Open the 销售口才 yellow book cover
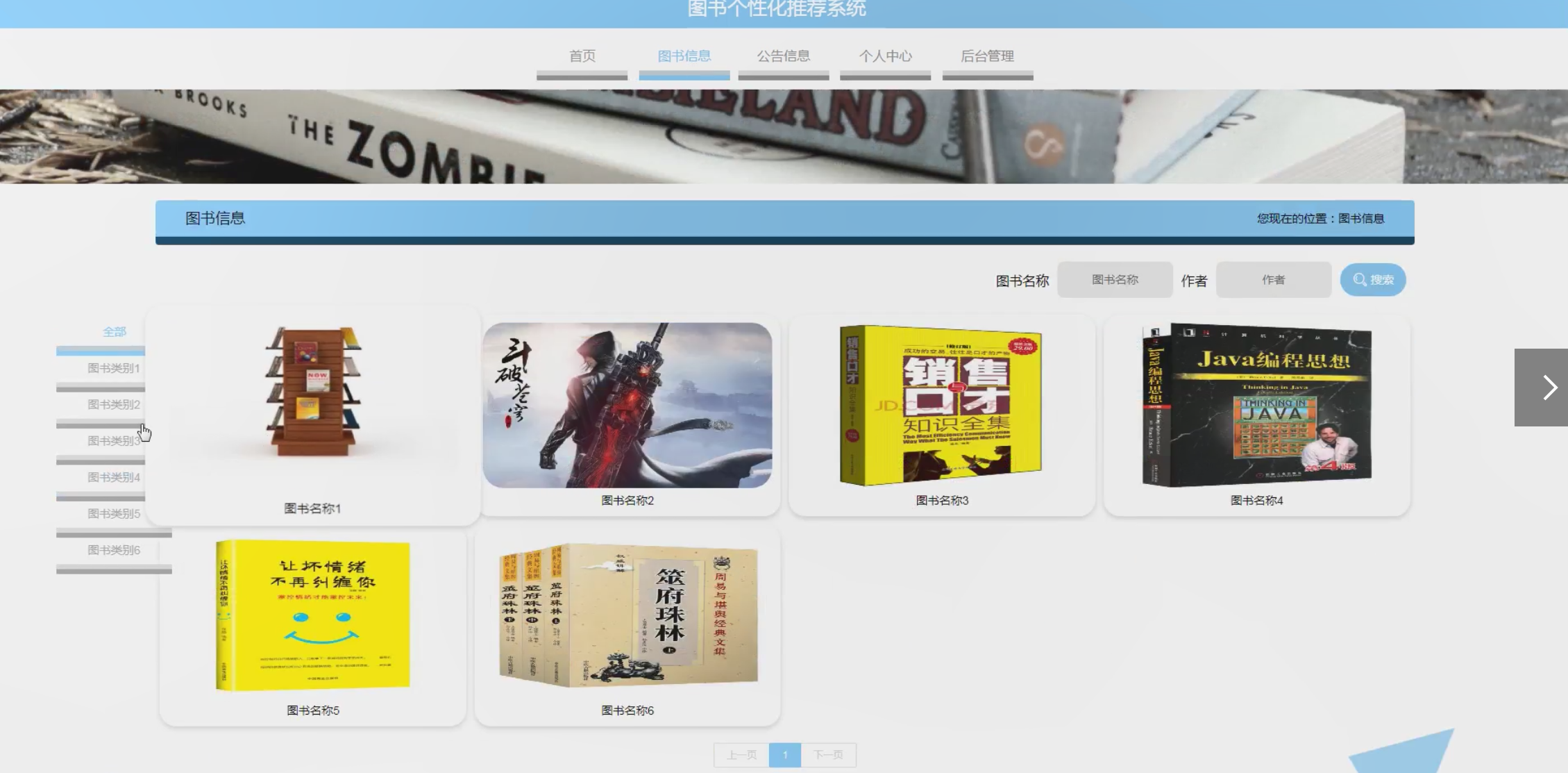This screenshot has height=773, width=1568. pos(941,405)
